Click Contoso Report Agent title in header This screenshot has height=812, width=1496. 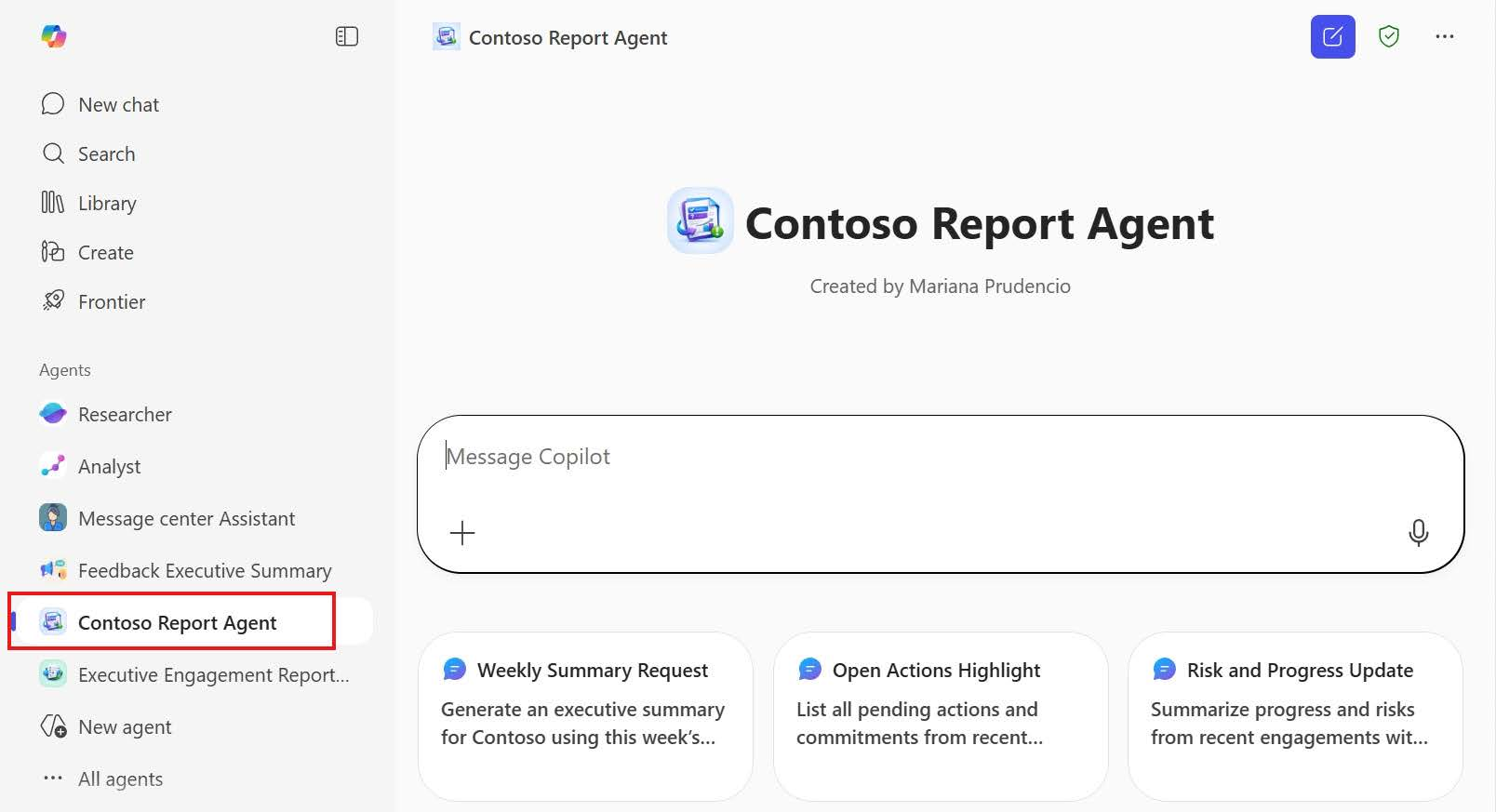[x=568, y=38]
